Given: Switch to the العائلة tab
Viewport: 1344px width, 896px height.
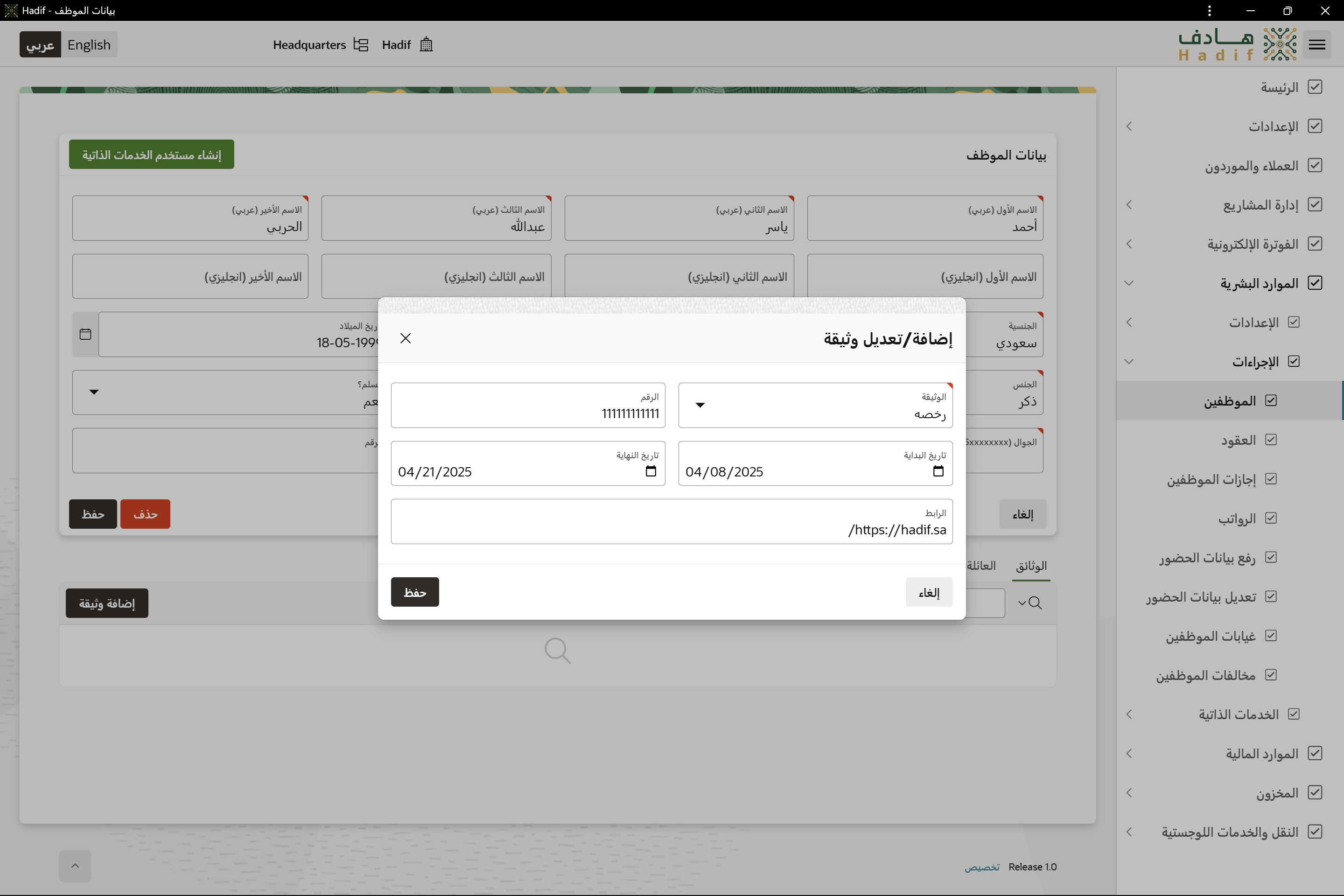Looking at the screenshot, I should (981, 566).
